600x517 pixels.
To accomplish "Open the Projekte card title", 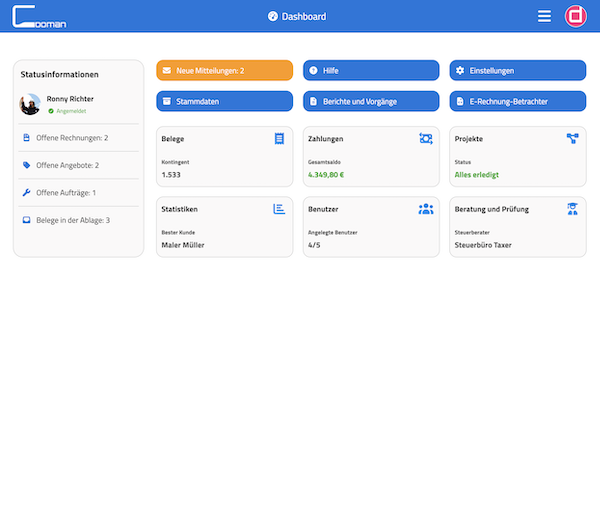I will click(469, 139).
